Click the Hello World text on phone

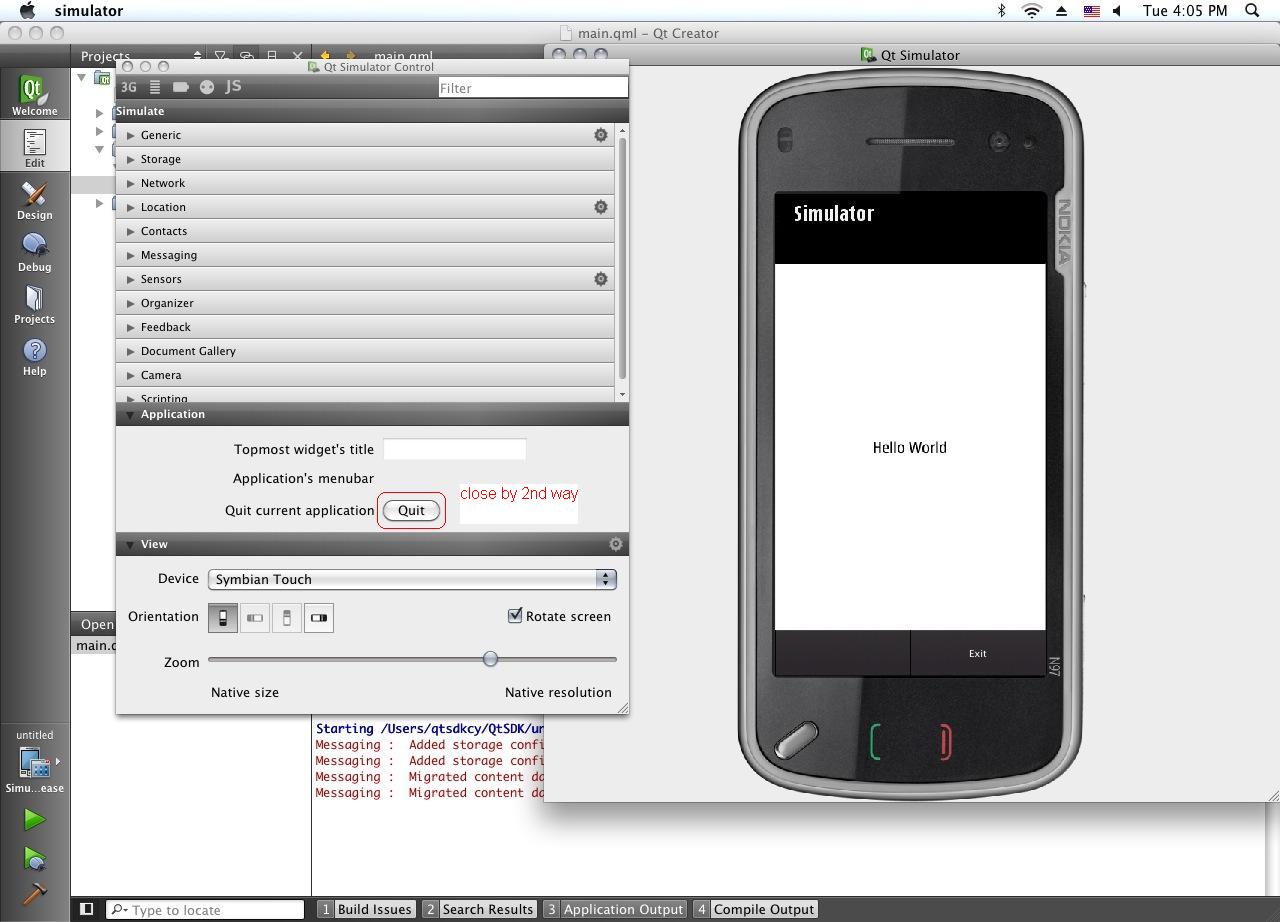pyautogui.click(x=909, y=448)
